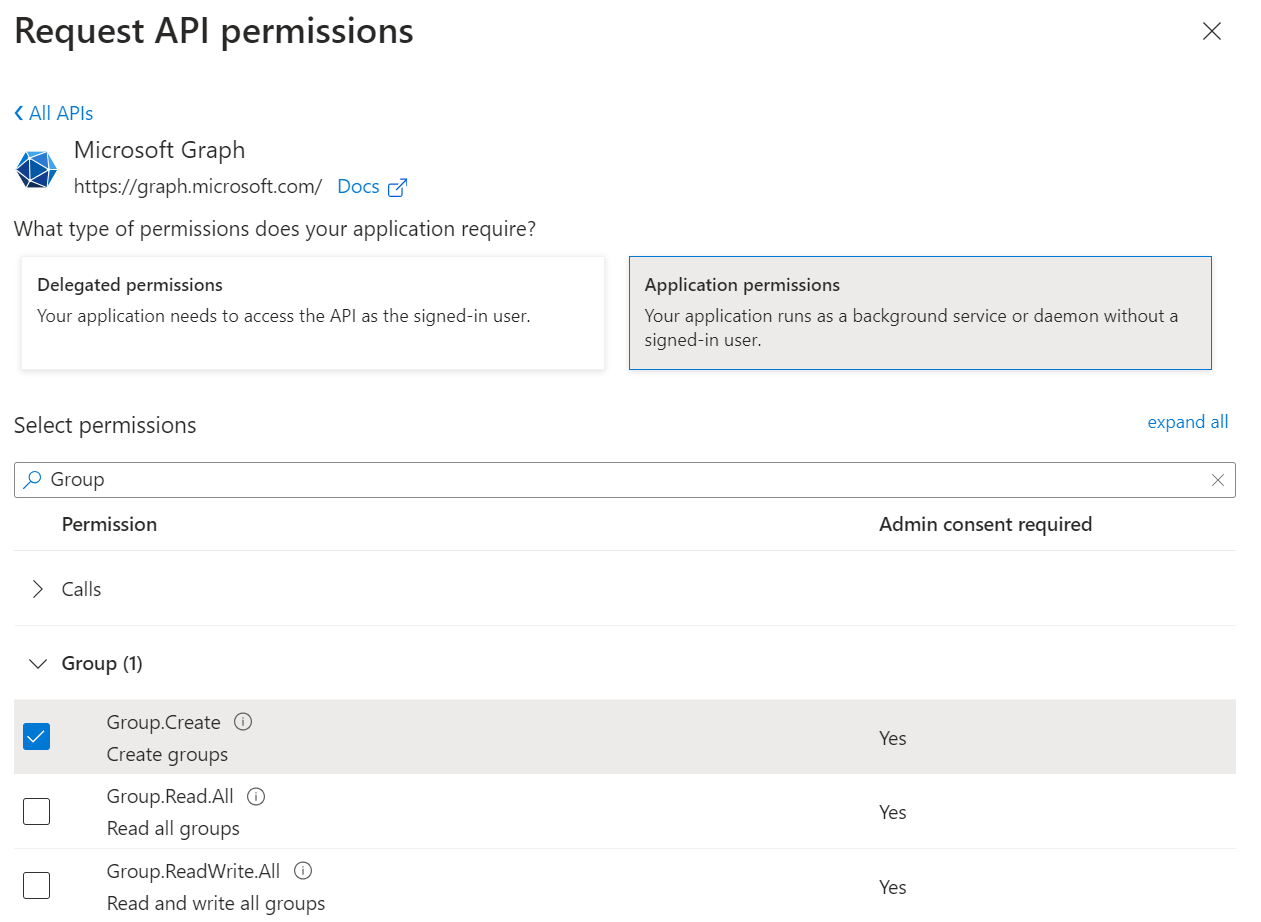Collapse the Group (1) permission section
The image size is (1261, 922).
click(38, 664)
